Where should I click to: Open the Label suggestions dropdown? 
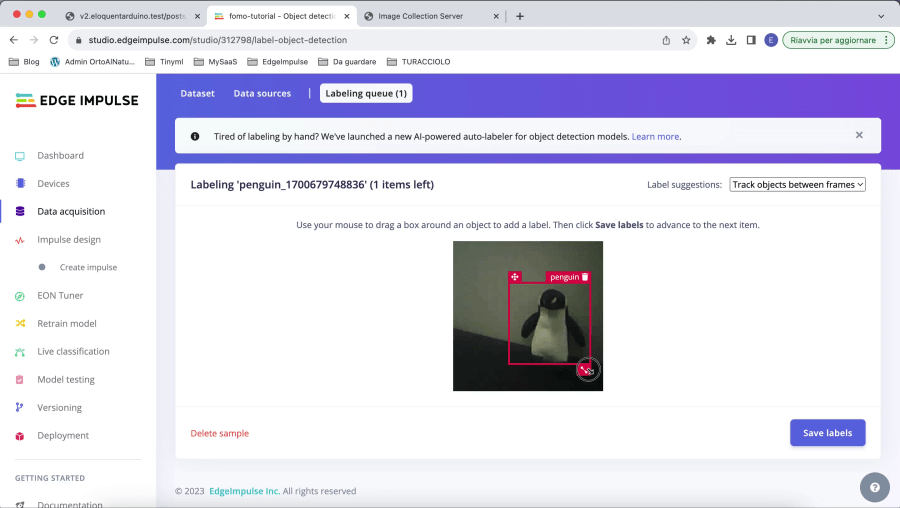(x=797, y=185)
